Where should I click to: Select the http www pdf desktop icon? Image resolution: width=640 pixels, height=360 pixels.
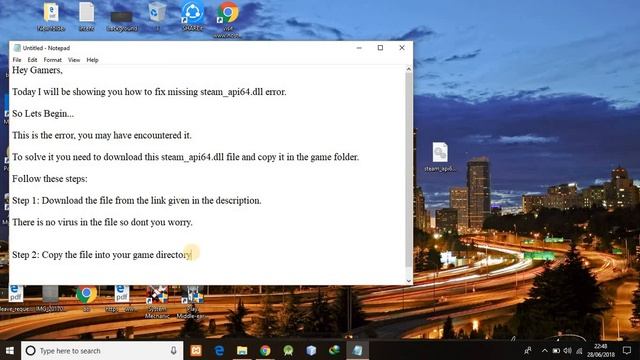121,299
